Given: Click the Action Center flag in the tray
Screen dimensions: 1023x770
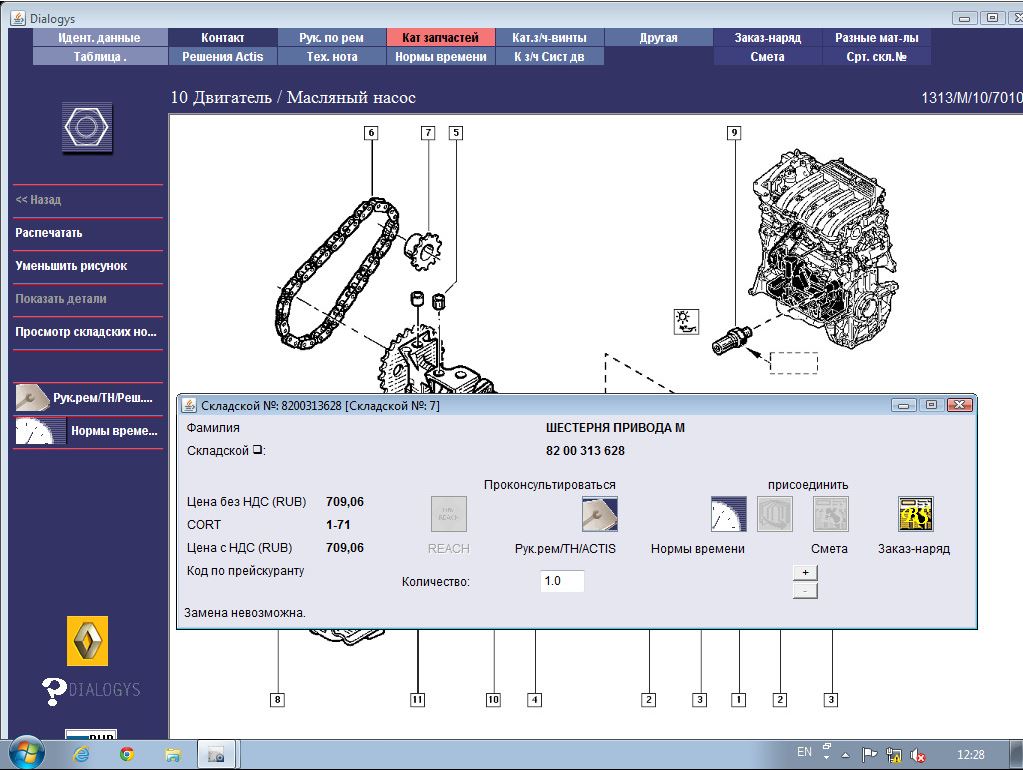Looking at the screenshot, I should pyautogui.click(x=869, y=755).
